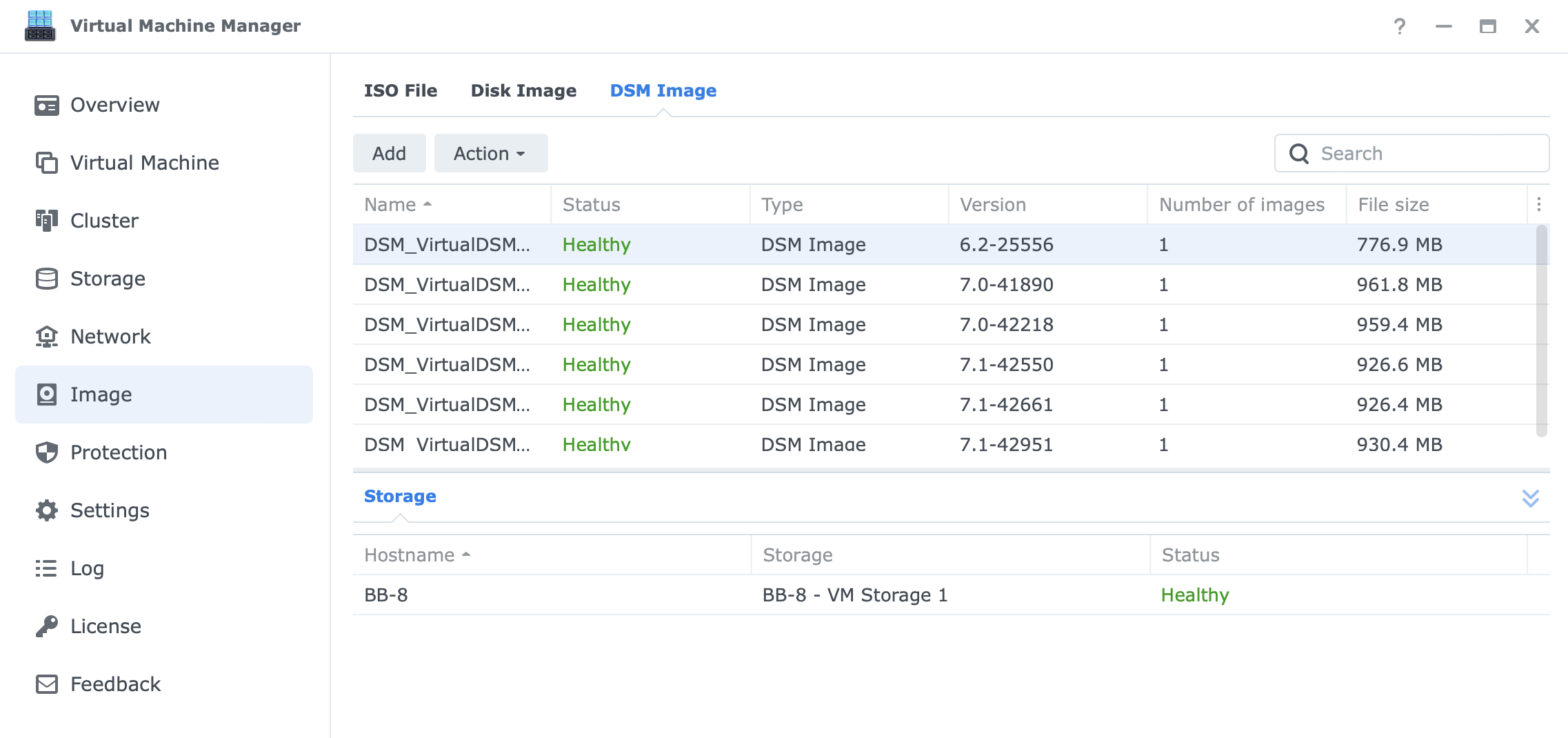Click the 926.4 MB file size cell
Screen dimensions: 1568x738
(x=1400, y=405)
